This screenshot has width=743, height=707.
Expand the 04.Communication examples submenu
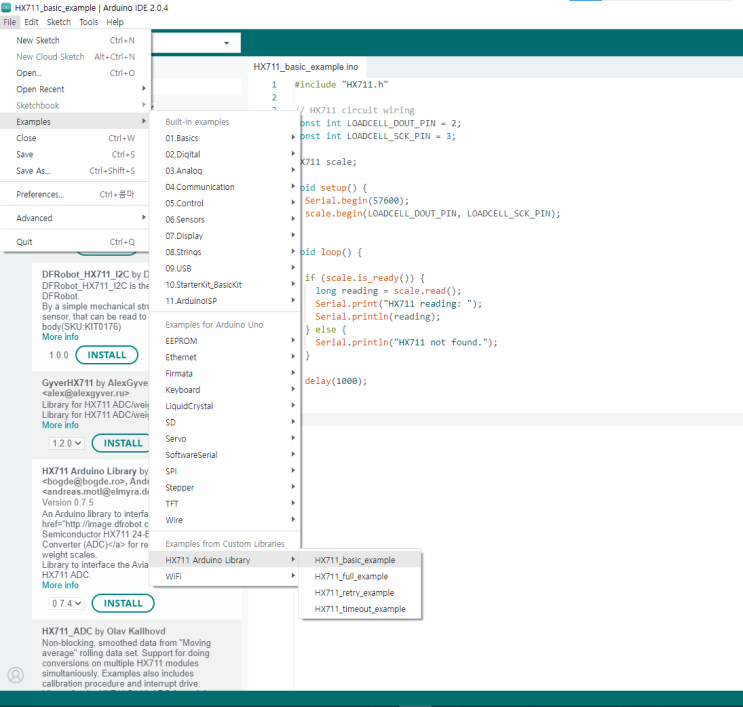[x=225, y=187]
